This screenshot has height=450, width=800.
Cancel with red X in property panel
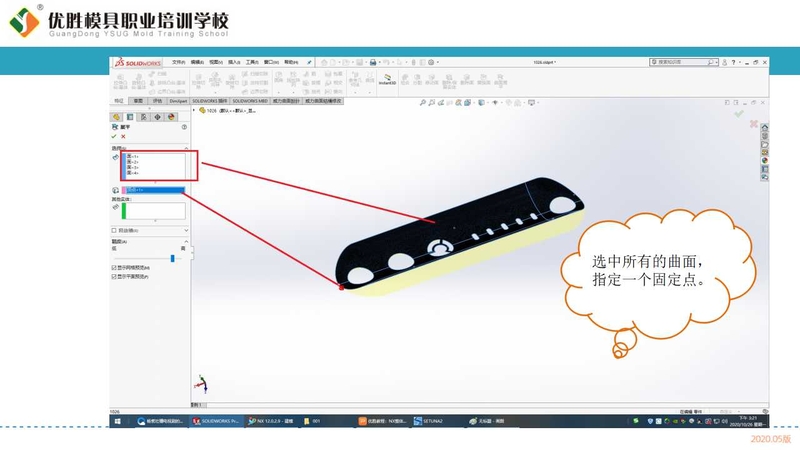click(123, 137)
